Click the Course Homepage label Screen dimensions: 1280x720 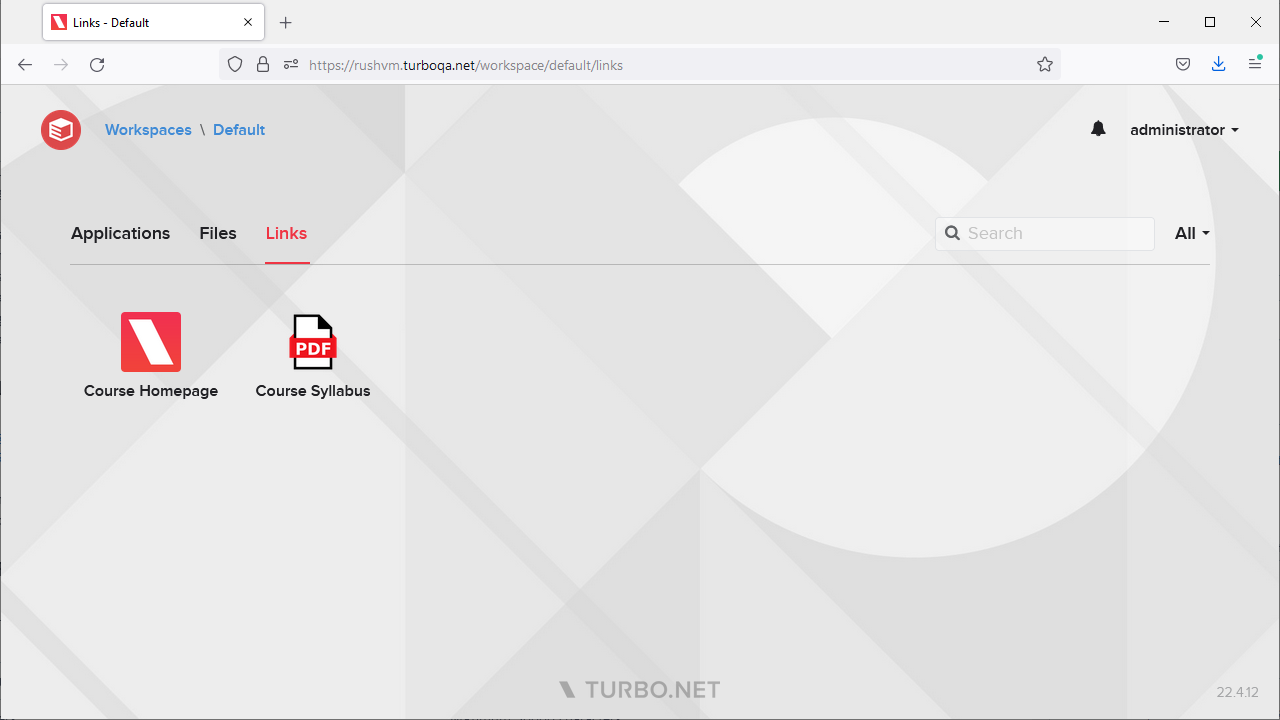151,391
